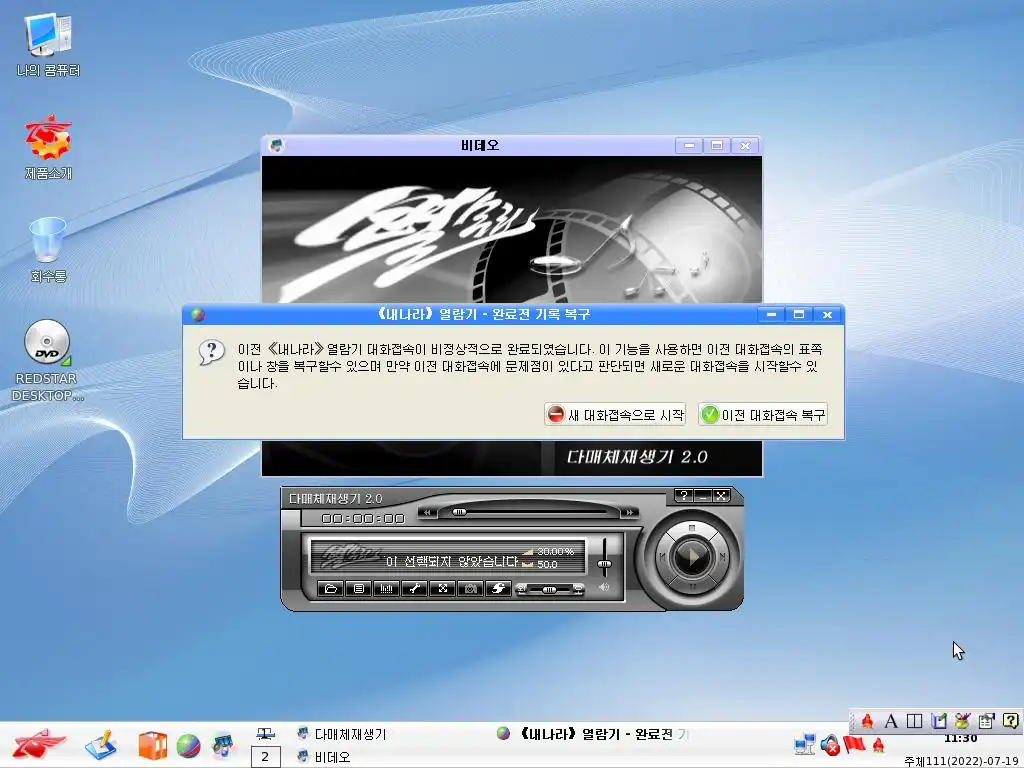Click the 'A' letter icon in input toolbar
Screen dimensions: 1024x768
pos(891,721)
